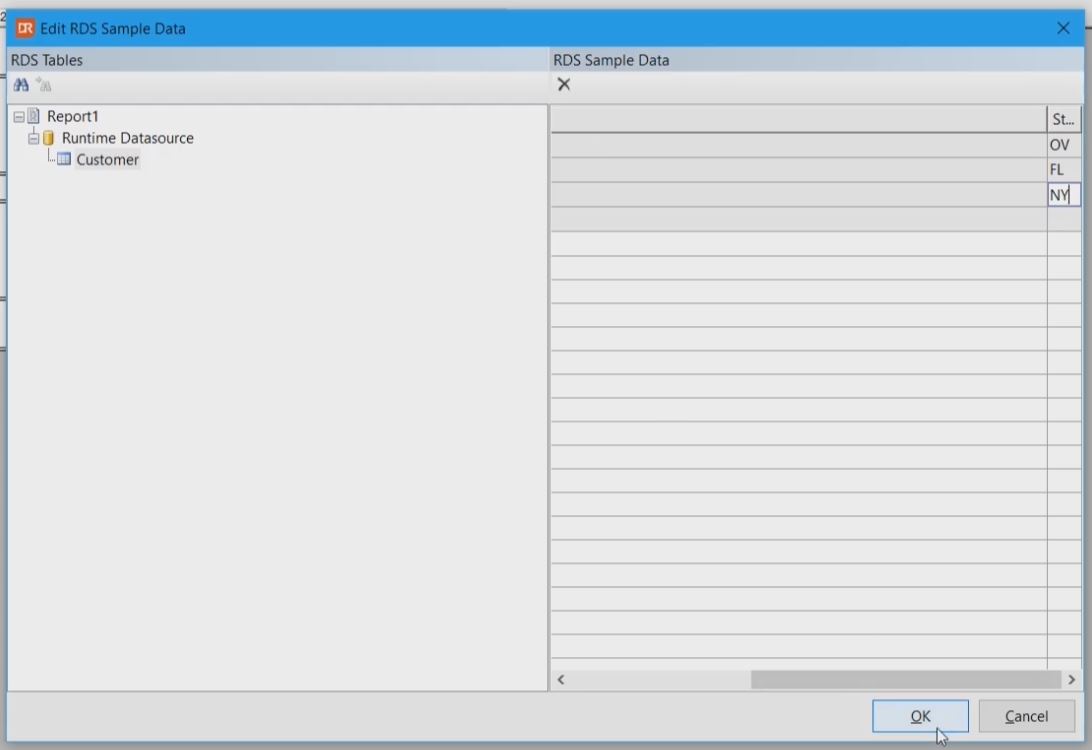Select the cell containing OV
Image resolution: width=1092 pixels, height=750 pixels.
pyautogui.click(x=1062, y=145)
